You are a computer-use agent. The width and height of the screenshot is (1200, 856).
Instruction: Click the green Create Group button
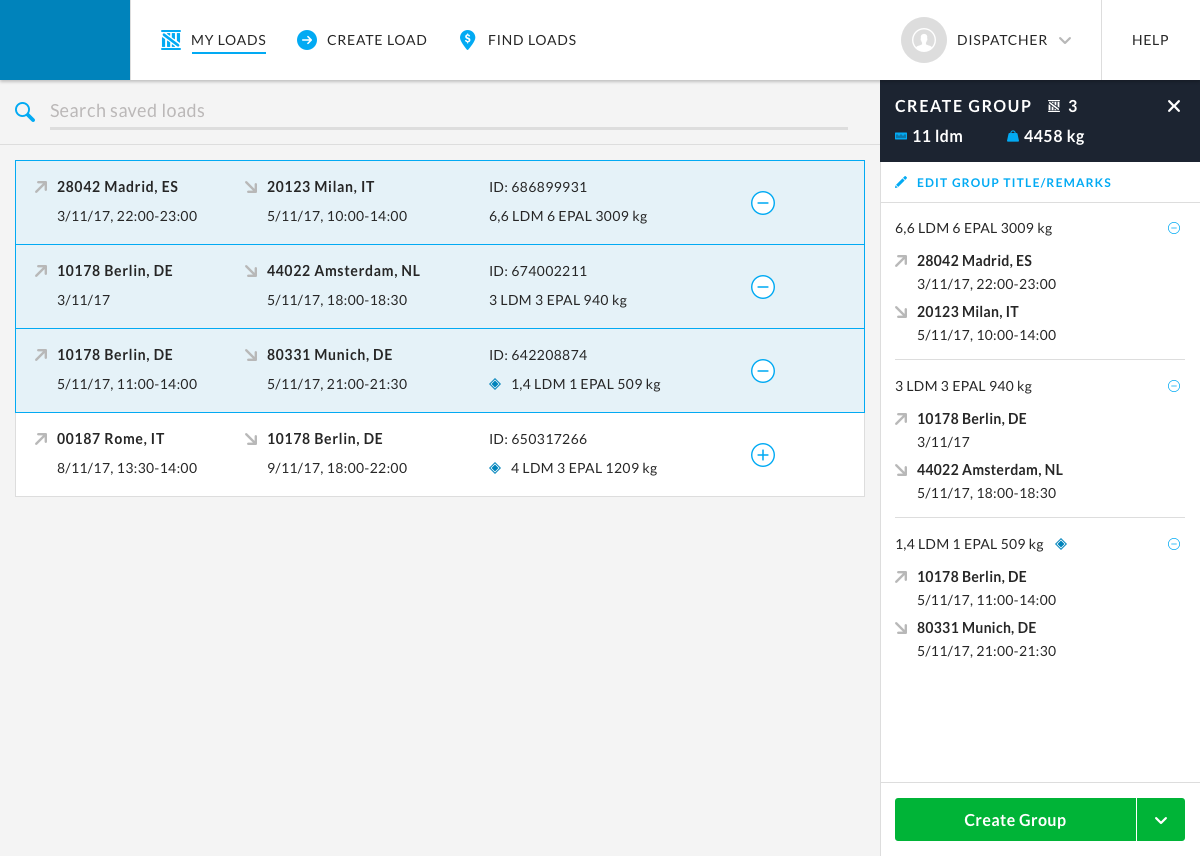point(1015,820)
